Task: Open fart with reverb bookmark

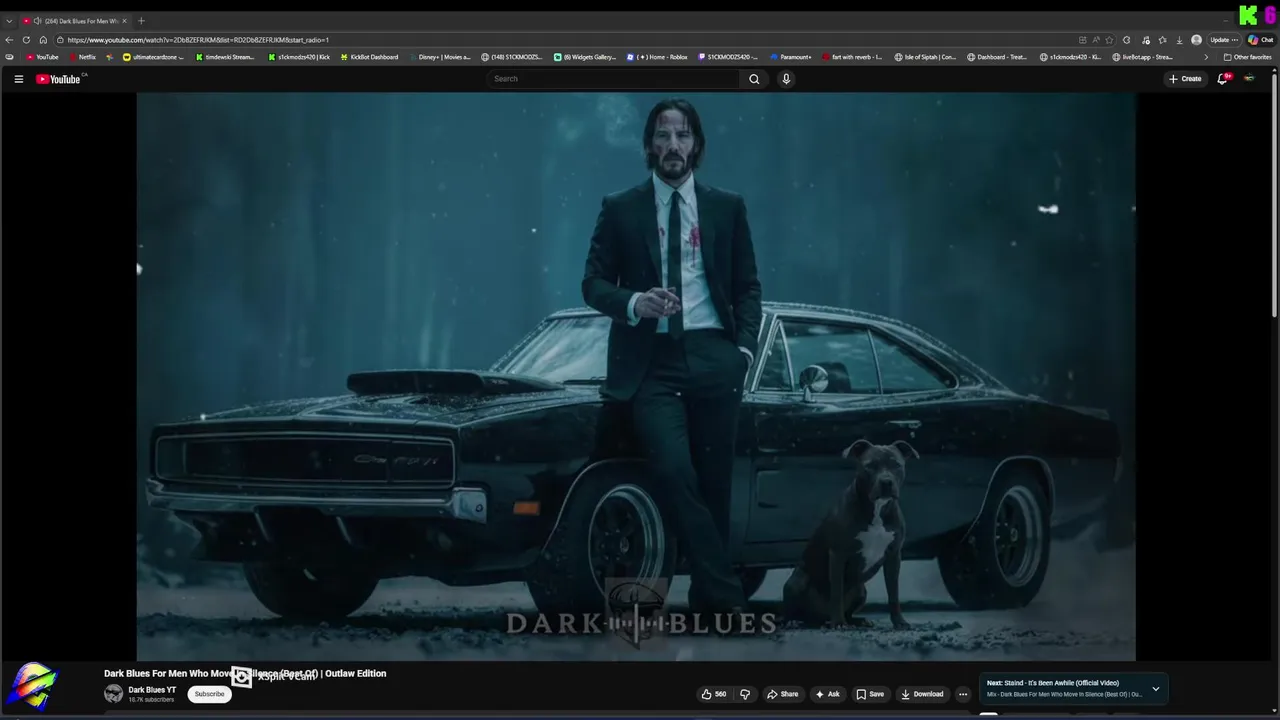Action: (x=852, y=57)
